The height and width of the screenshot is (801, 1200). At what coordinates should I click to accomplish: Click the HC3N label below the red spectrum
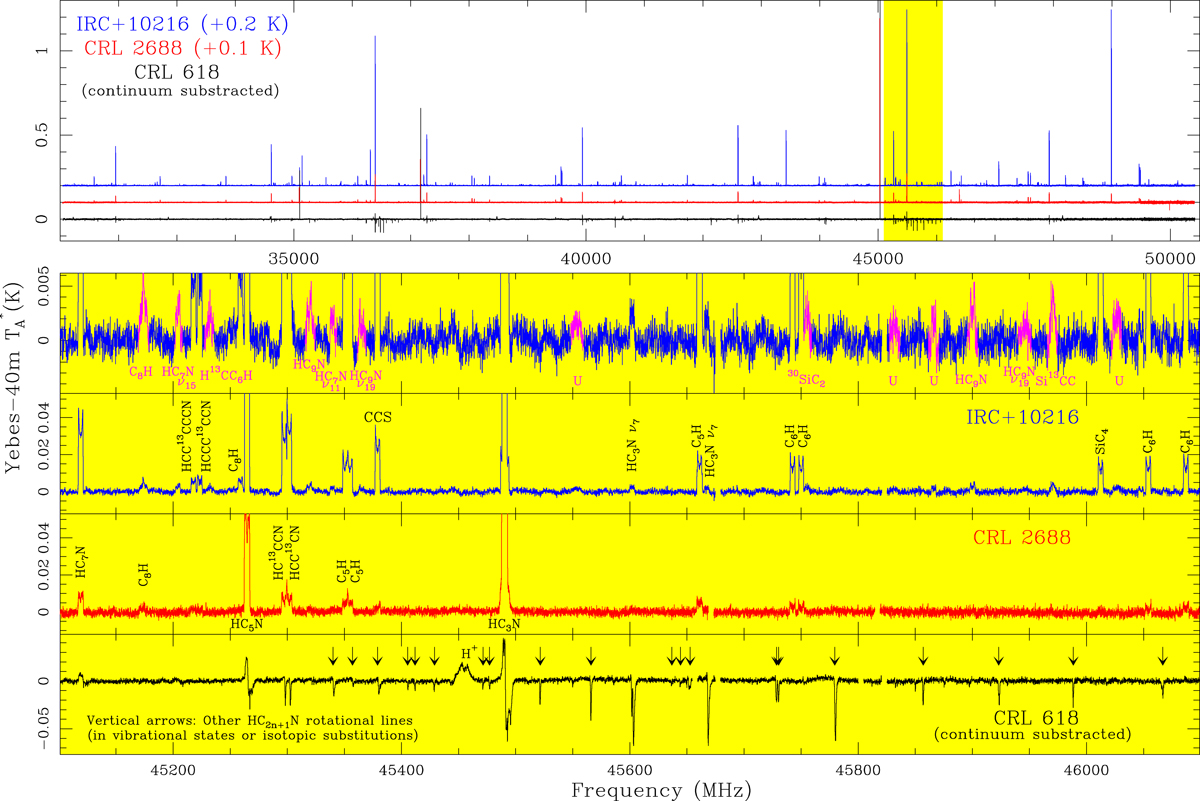503,625
